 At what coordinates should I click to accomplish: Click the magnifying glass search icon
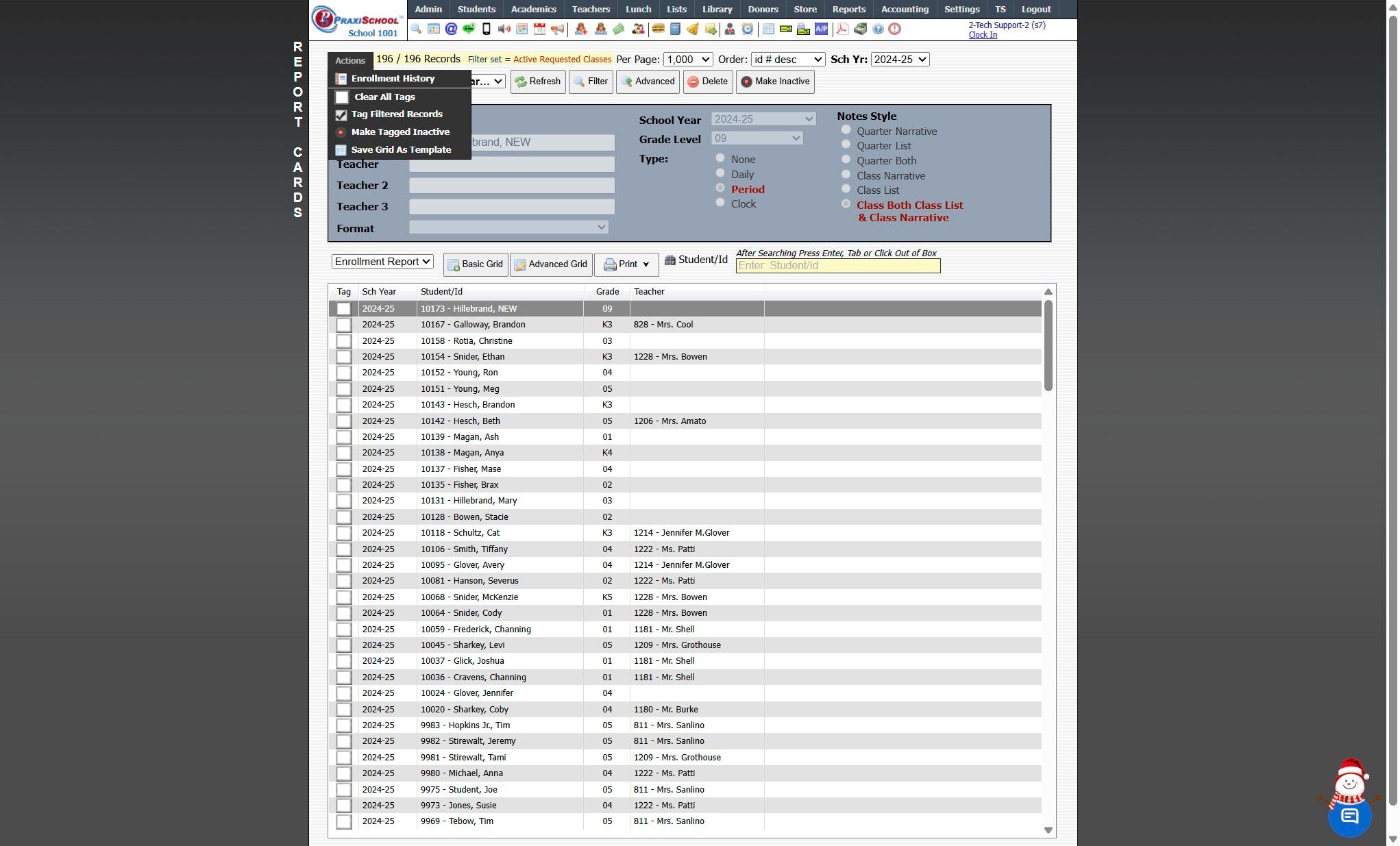point(416,29)
